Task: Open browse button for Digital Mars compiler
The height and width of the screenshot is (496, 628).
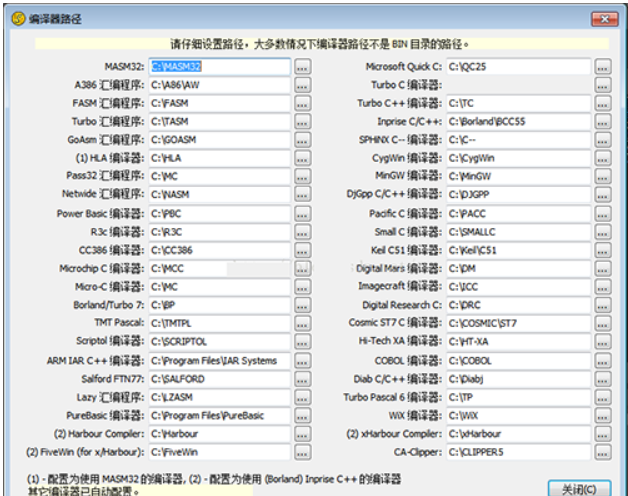Action: 603,269
